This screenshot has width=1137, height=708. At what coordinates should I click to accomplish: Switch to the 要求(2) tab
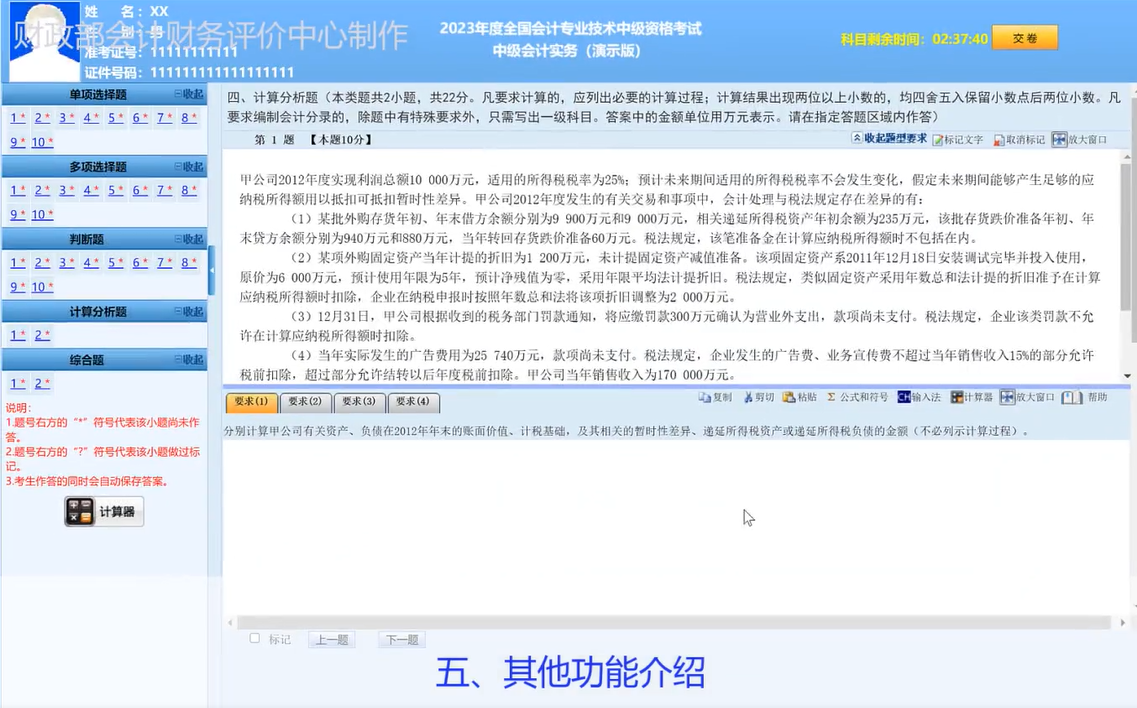(x=304, y=403)
